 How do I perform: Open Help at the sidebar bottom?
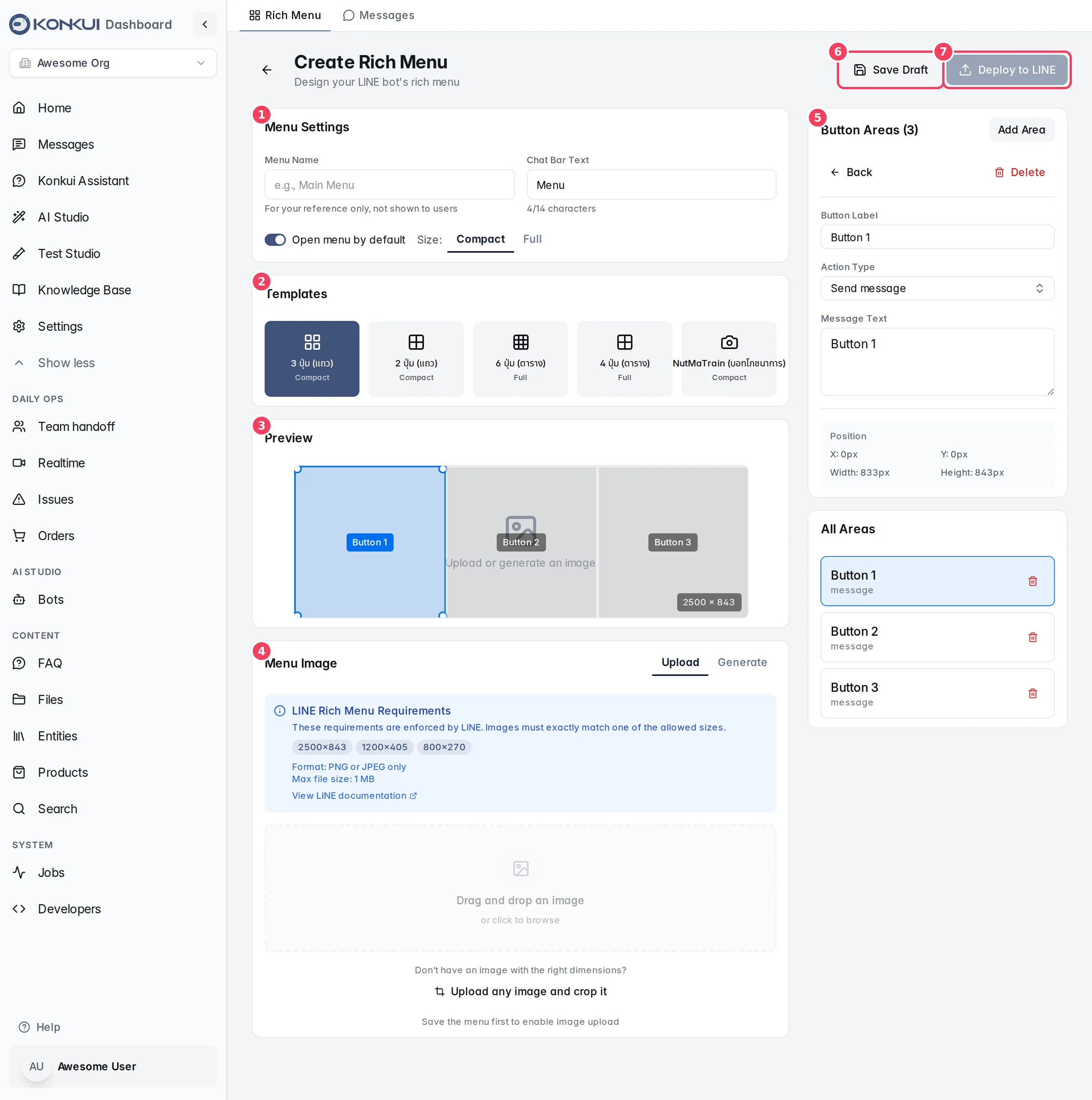click(40, 1027)
